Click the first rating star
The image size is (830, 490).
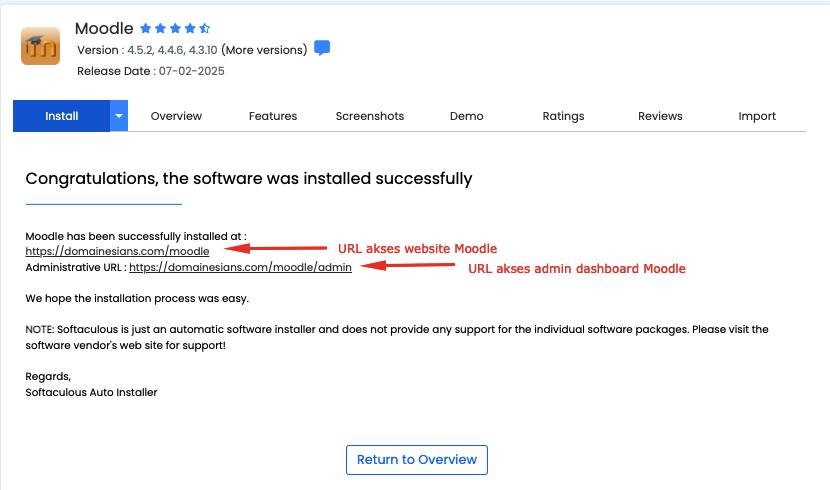(146, 29)
